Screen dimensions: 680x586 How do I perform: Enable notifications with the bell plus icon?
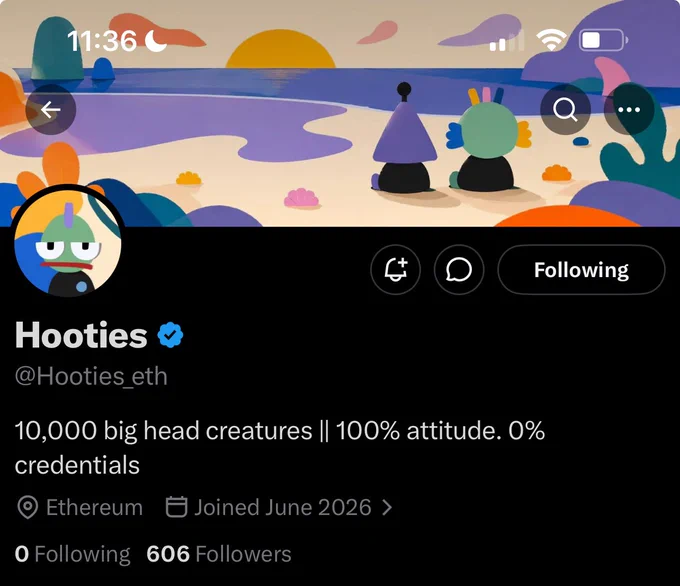tap(396, 269)
